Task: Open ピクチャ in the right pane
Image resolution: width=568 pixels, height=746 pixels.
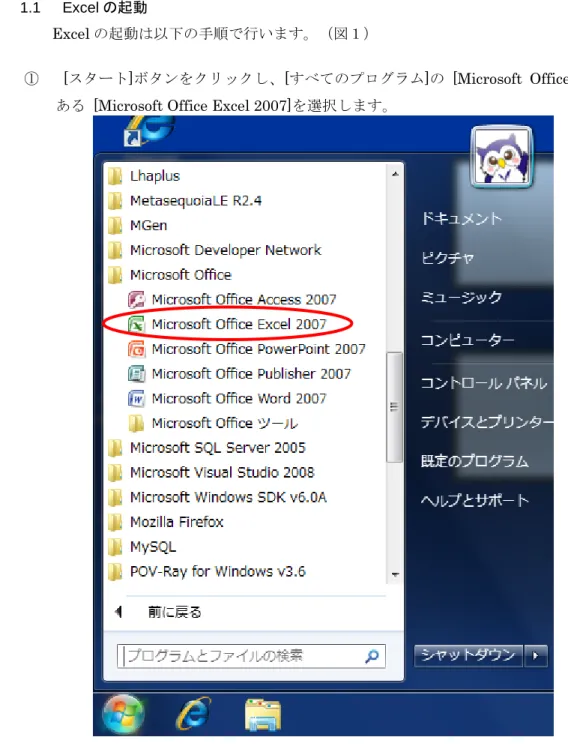Action: tap(447, 258)
